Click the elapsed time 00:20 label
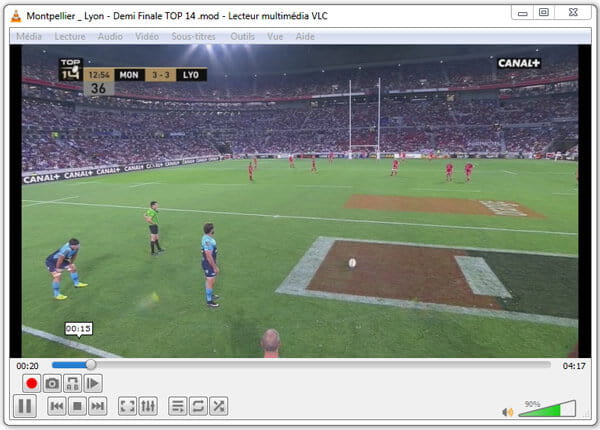 27,366
